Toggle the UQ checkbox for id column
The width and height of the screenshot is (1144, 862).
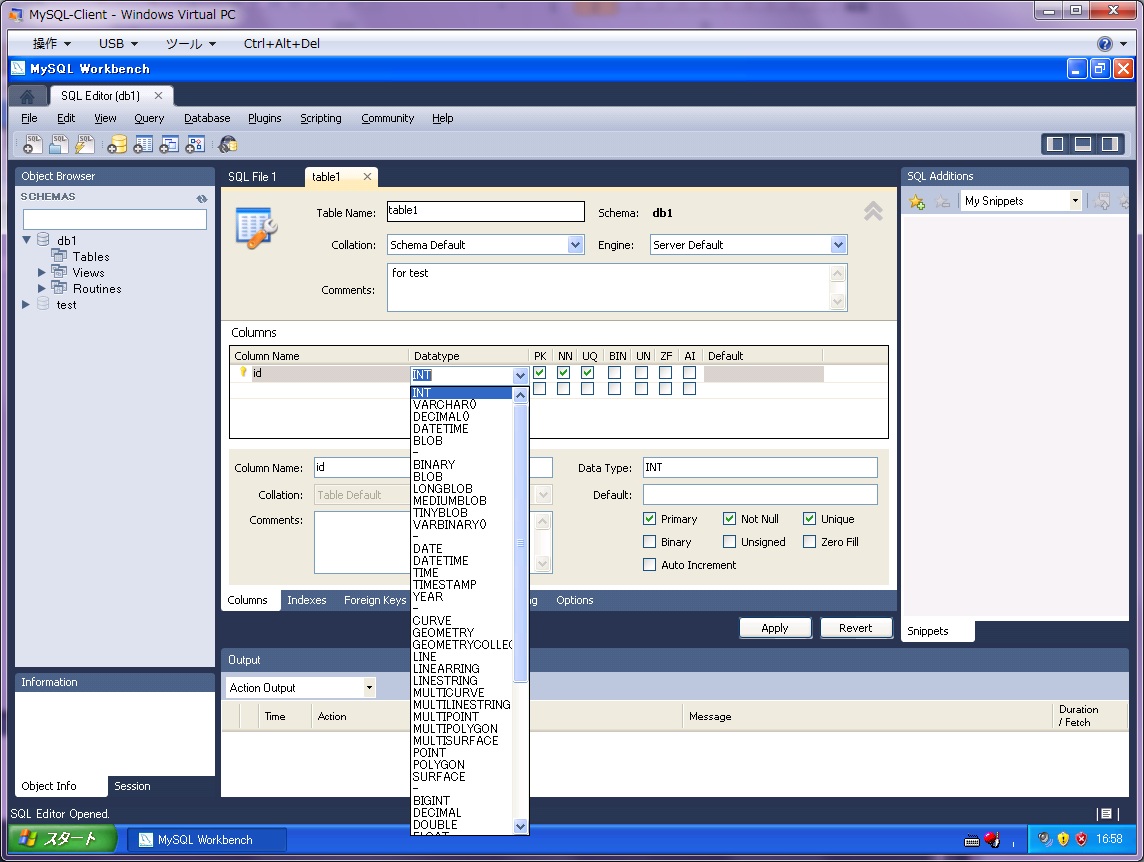(x=587, y=373)
